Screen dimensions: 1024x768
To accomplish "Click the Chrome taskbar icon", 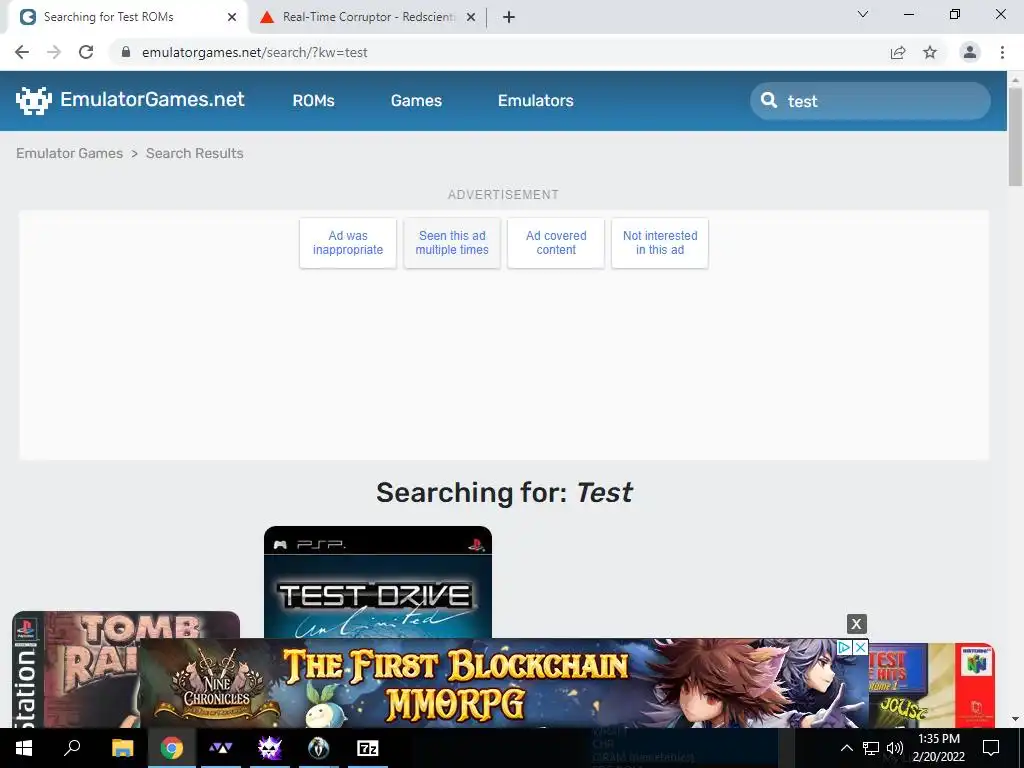I will click(x=172, y=748).
